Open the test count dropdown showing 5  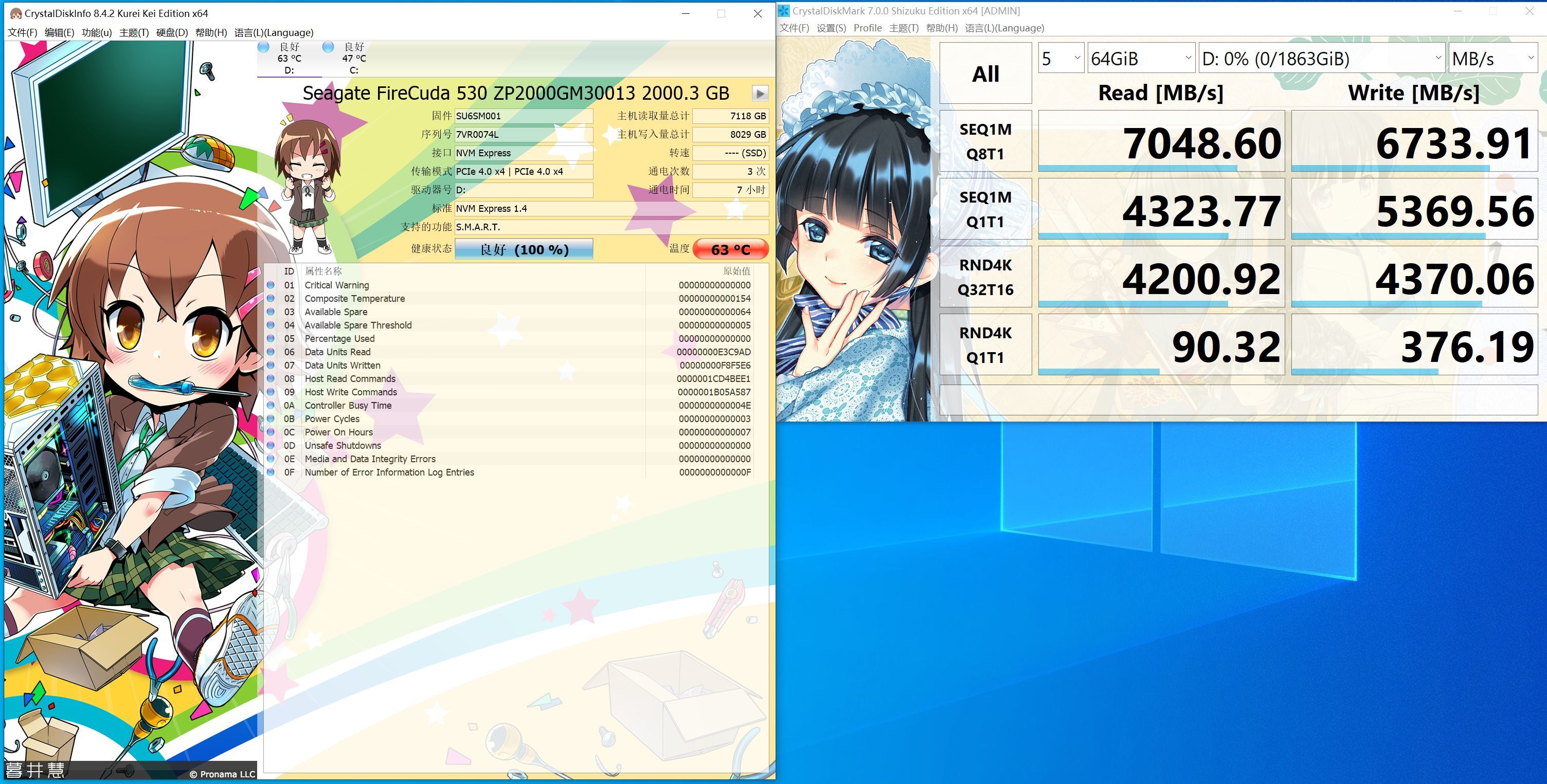click(1060, 58)
